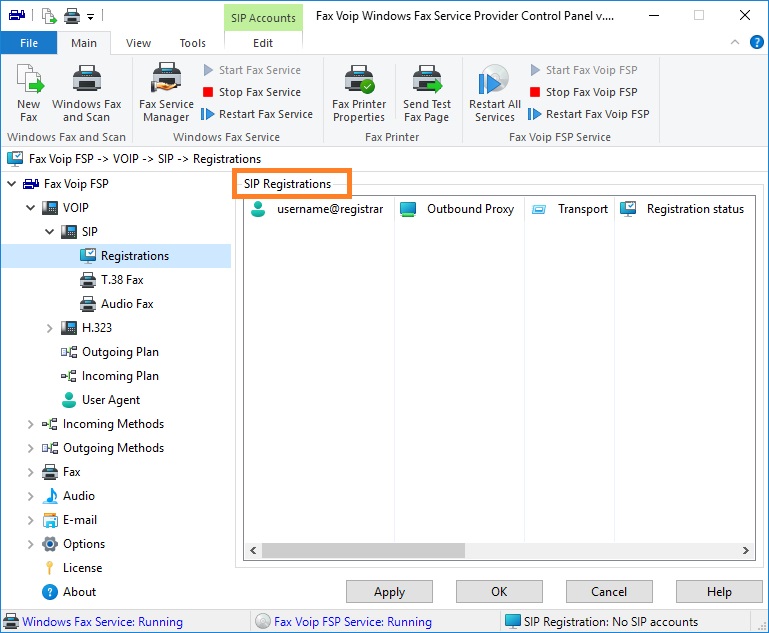Viewport: 769px width, 633px height.
Task: Open Windows Fax and Scan
Action: [x=86, y=93]
